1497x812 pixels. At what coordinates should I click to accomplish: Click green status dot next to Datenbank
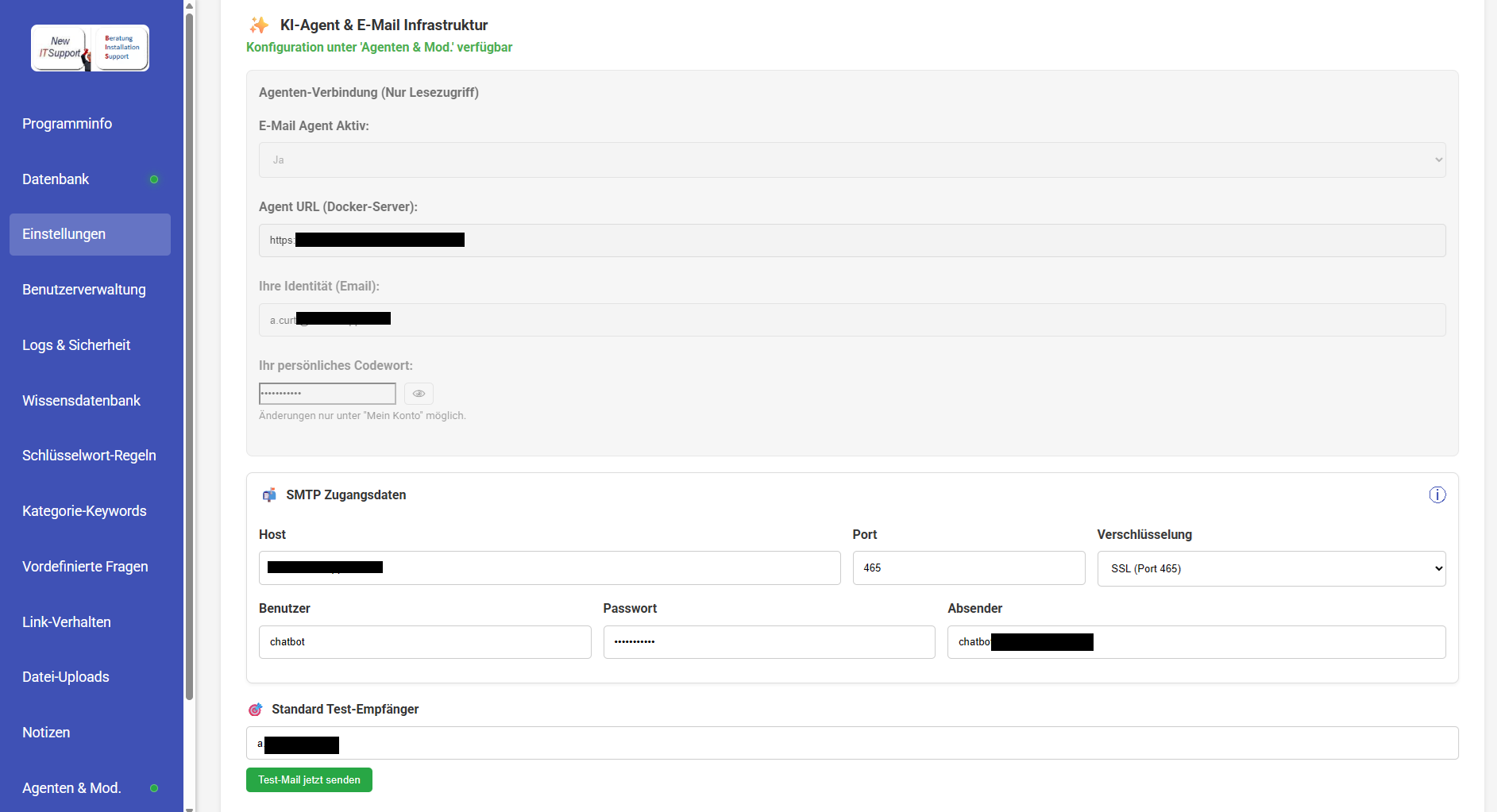click(154, 179)
